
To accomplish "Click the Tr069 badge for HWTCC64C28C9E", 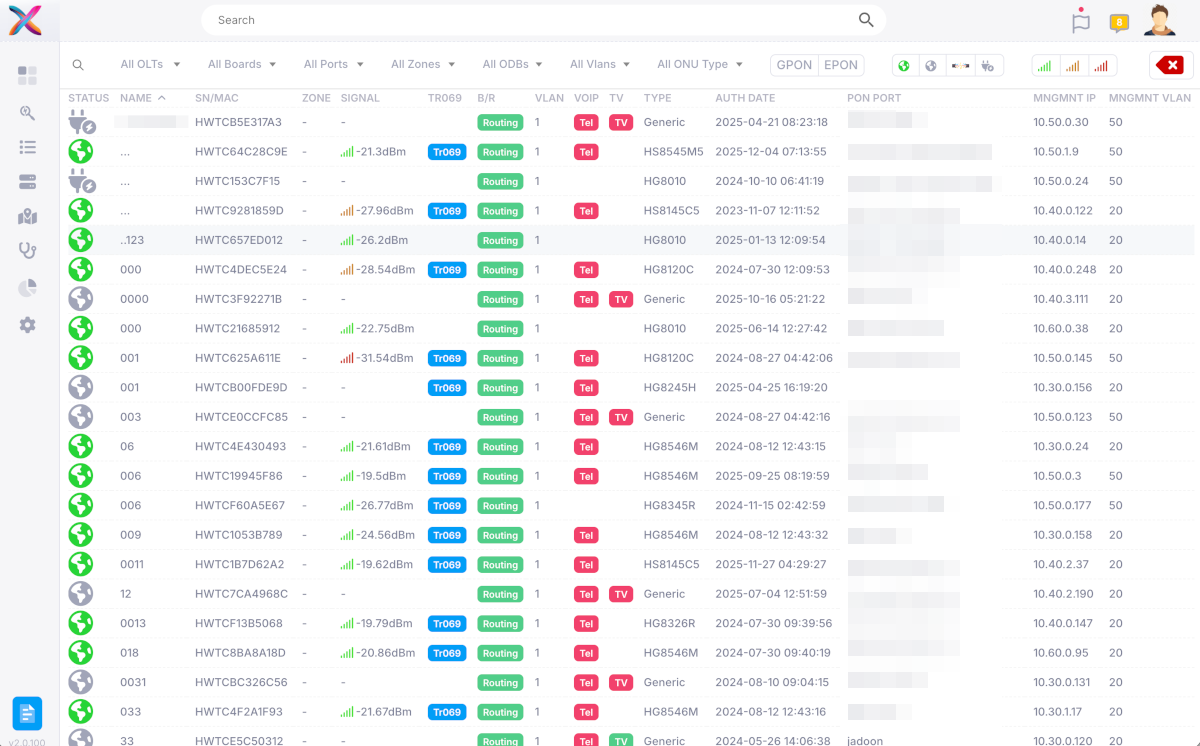I will tap(446, 152).
